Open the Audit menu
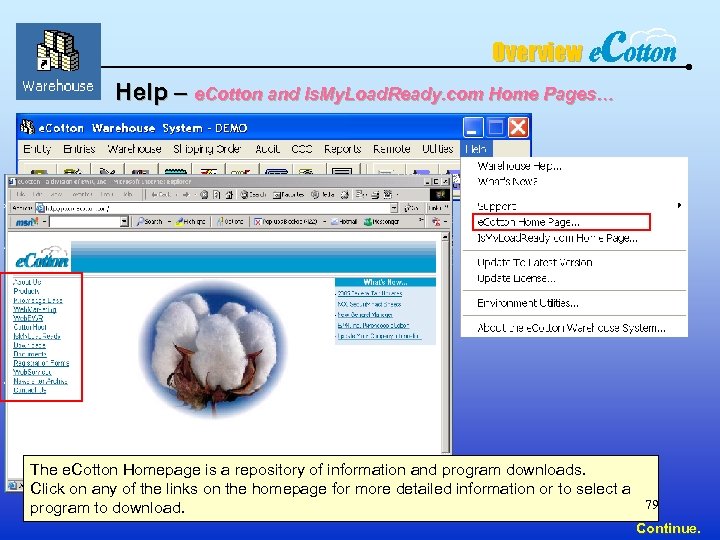Screen dimensions: 720x540 (267, 149)
